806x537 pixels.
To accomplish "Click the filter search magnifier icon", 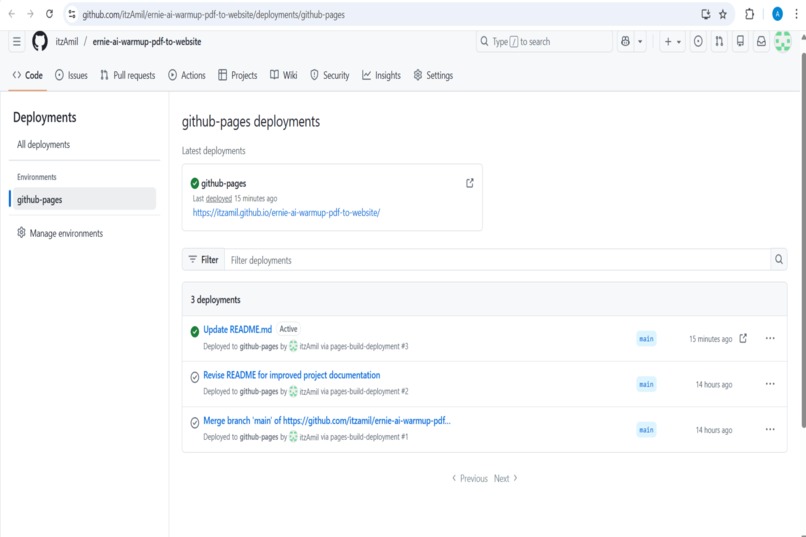I will (x=779, y=260).
